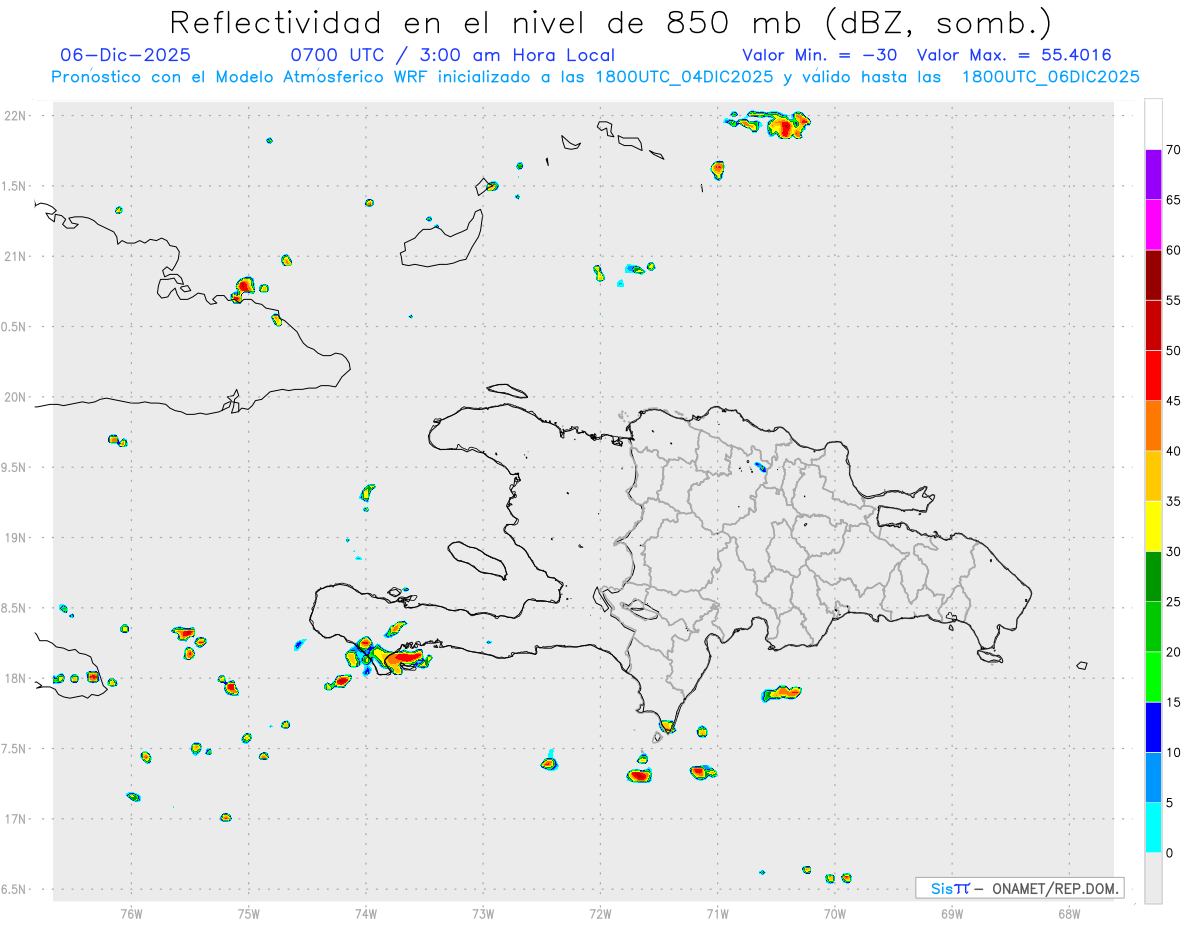The image size is (1200, 927).
Task: Click the colorbar label '15'
Action: coord(1173,702)
